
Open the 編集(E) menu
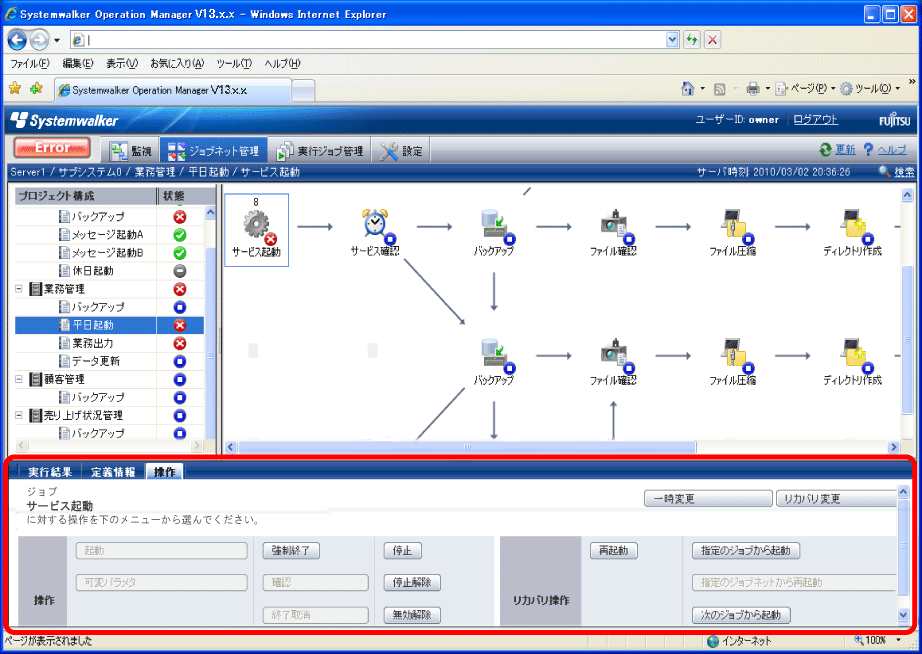click(78, 64)
